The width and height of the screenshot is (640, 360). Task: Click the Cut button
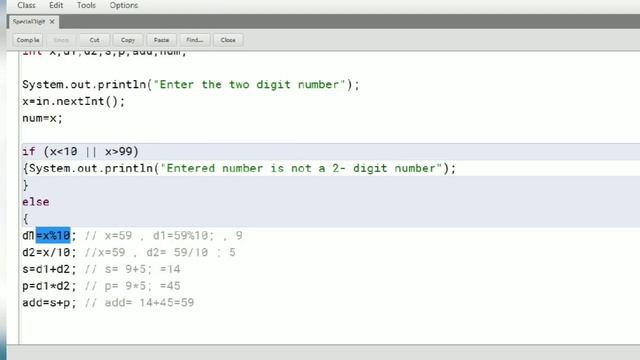tap(94, 40)
